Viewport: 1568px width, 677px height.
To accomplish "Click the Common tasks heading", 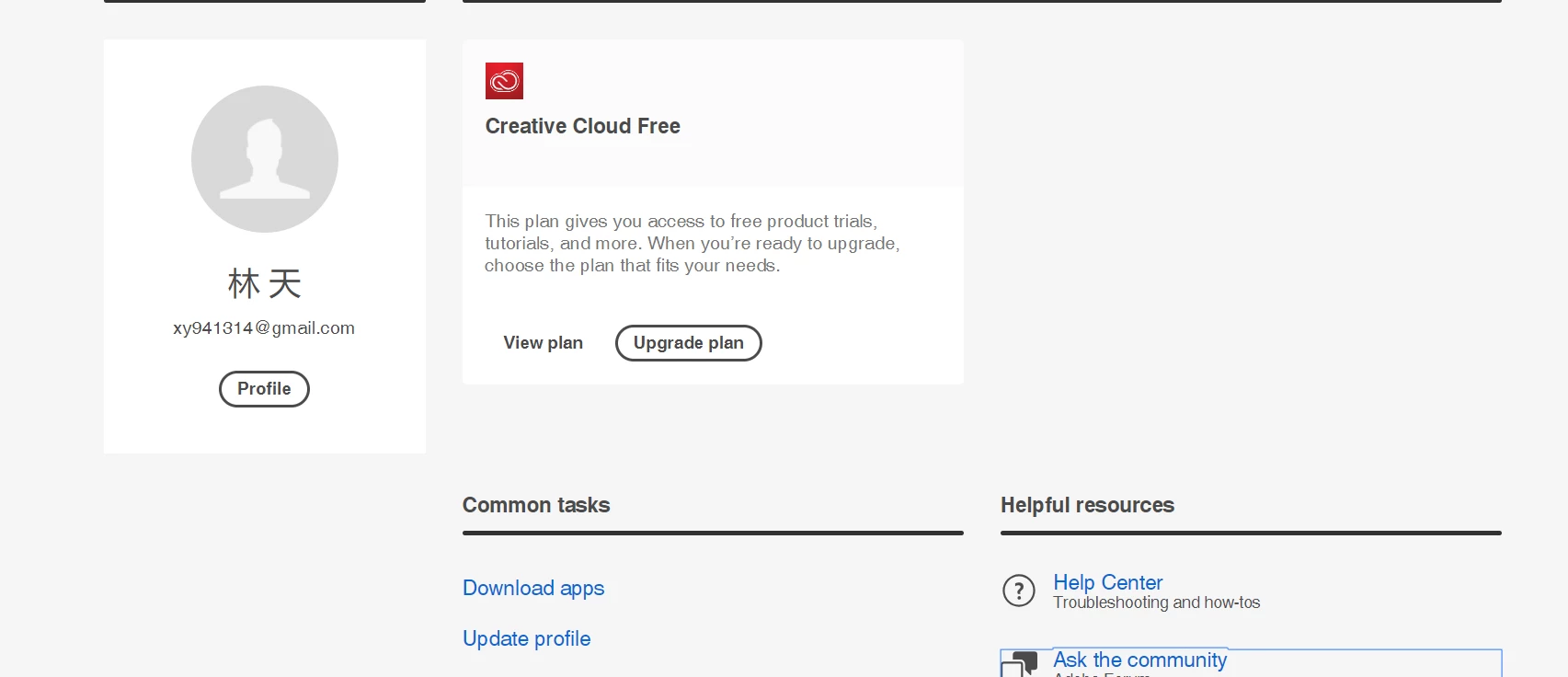I will 536,505.
